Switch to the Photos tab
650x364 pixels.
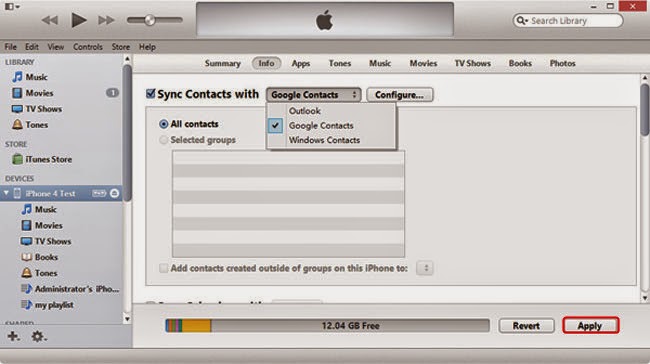point(563,63)
